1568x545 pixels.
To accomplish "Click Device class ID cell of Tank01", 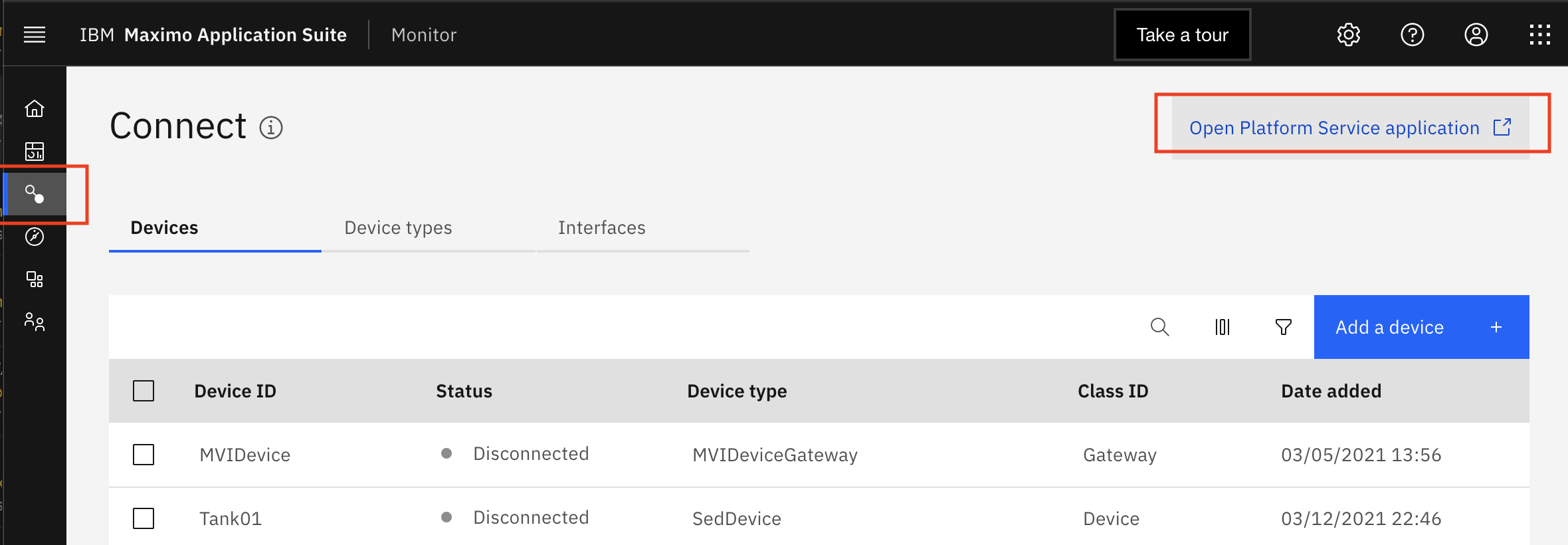I will tap(1111, 518).
